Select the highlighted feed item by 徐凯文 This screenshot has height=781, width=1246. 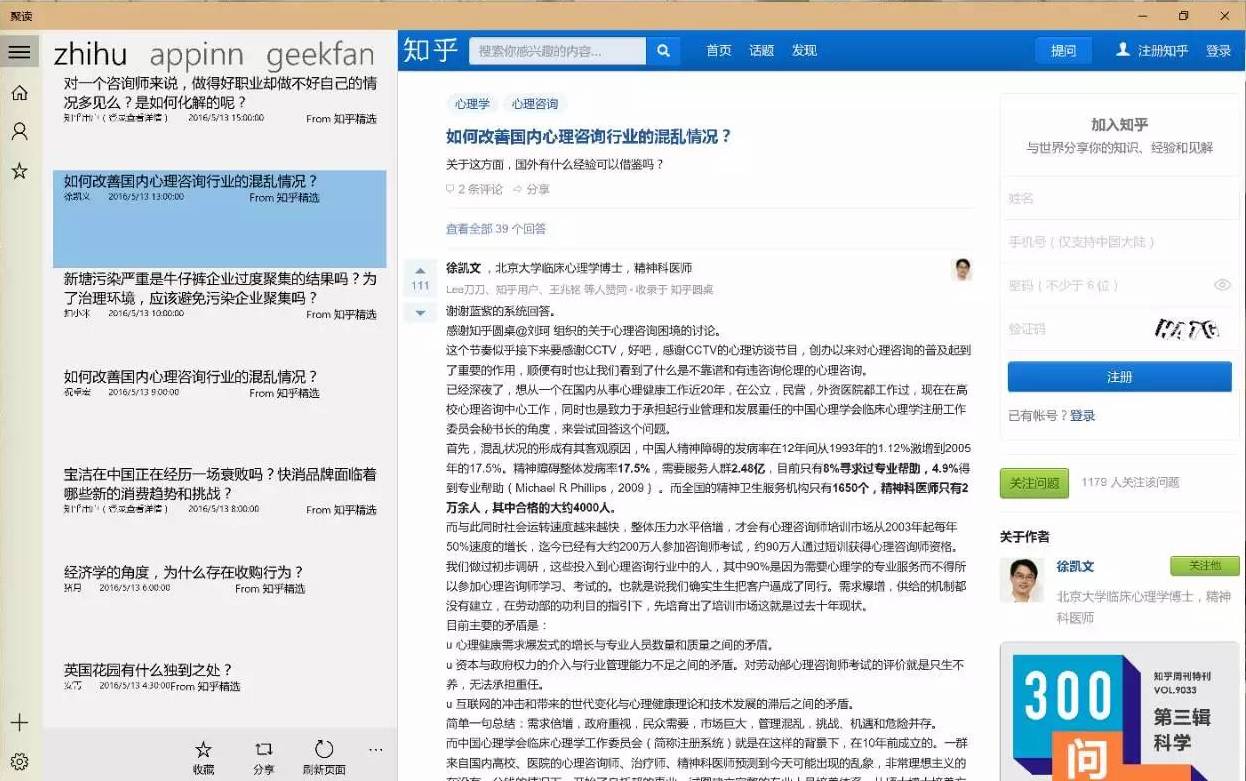coord(220,218)
